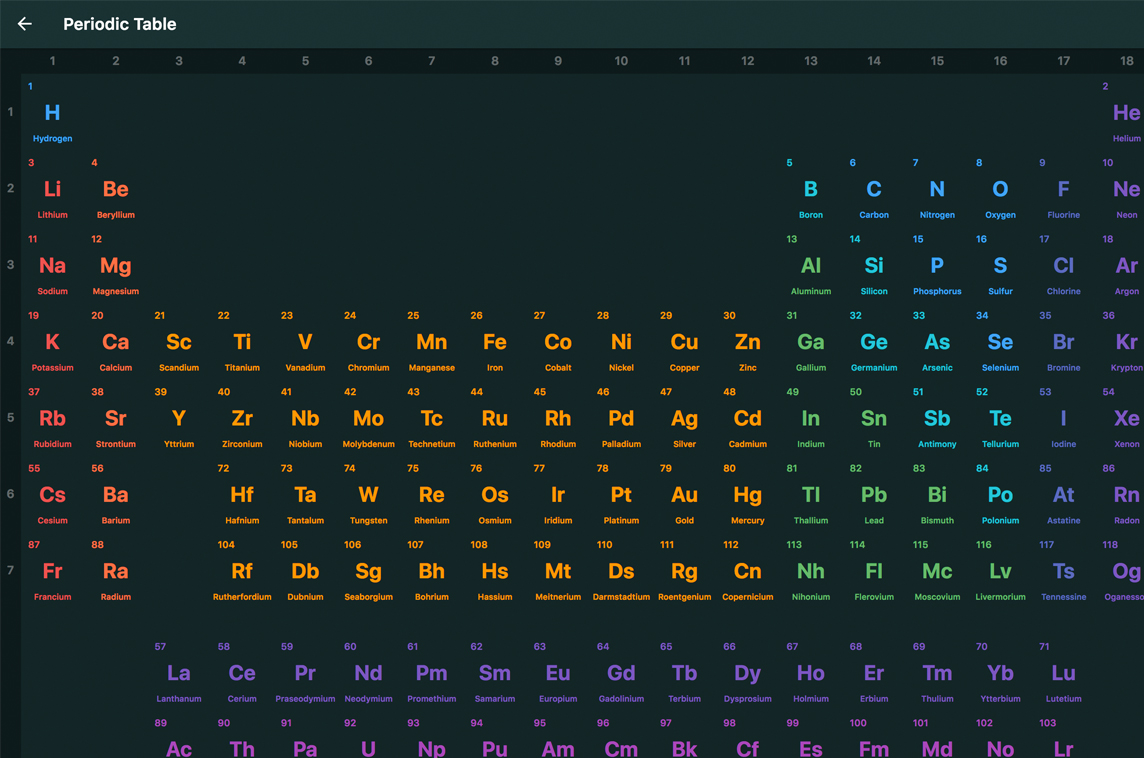The height and width of the screenshot is (758, 1144).
Task: Select the Aluminum element
Action: [811, 266]
